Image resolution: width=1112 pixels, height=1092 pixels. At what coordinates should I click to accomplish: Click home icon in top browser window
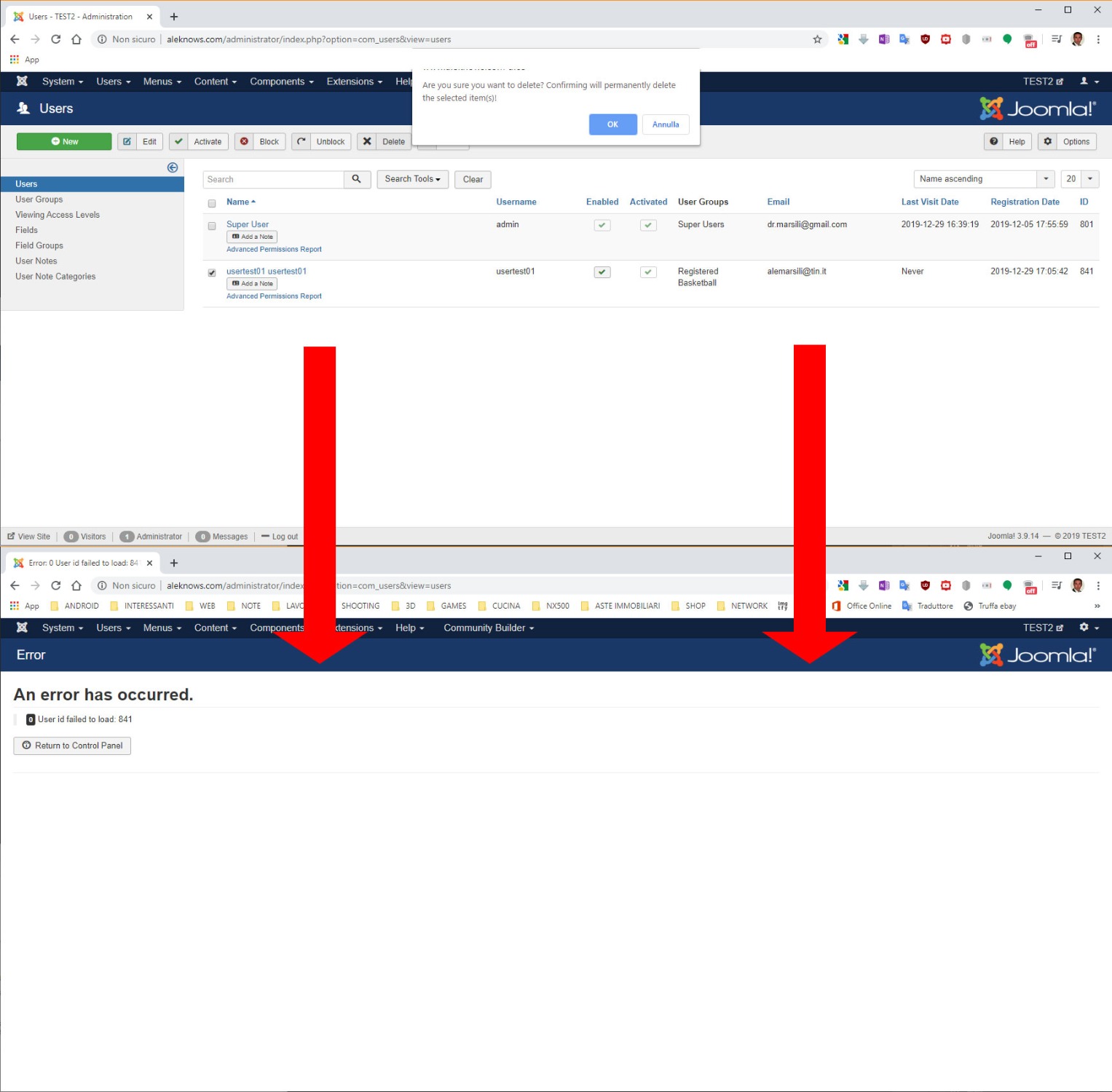76,39
